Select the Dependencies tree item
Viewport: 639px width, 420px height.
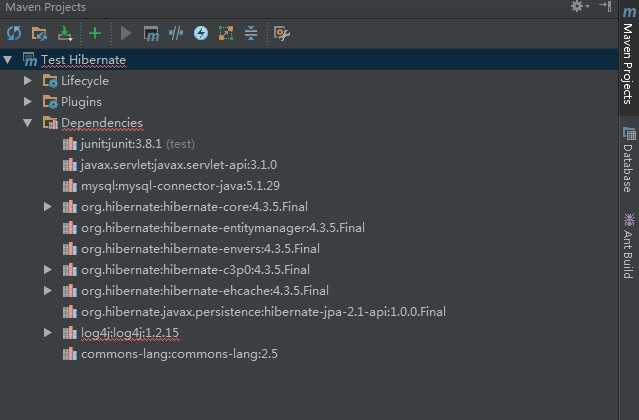[102, 123]
